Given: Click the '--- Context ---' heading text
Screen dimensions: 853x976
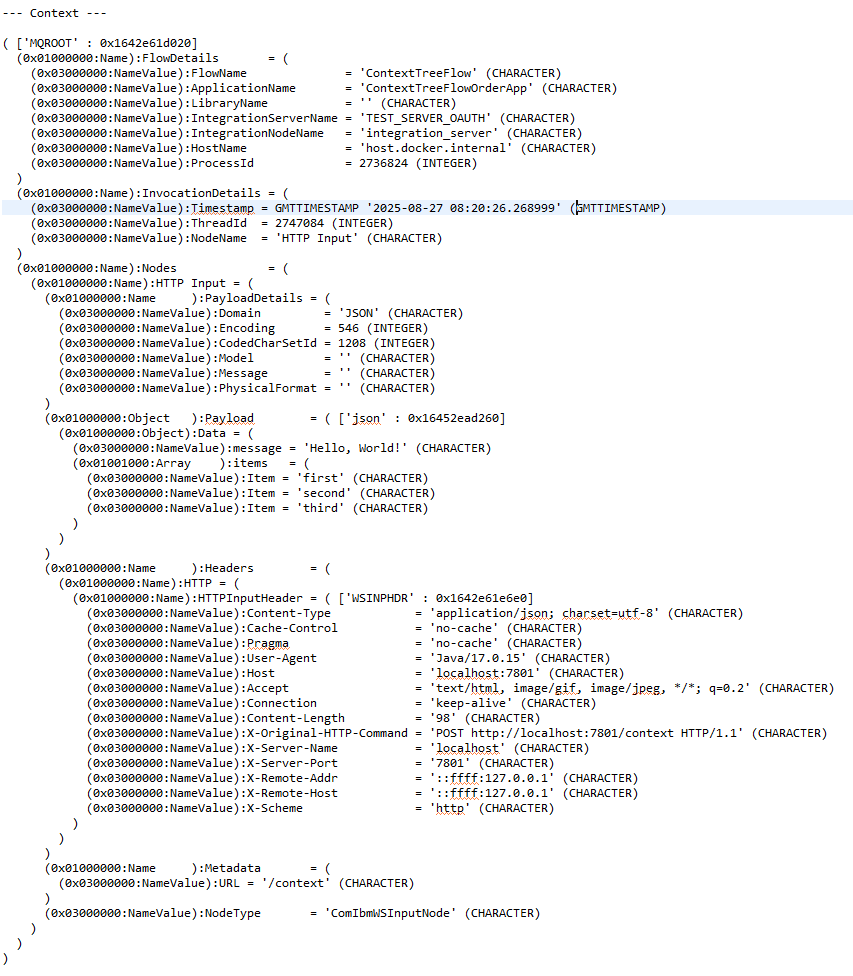Looking at the screenshot, I should coord(54,13).
